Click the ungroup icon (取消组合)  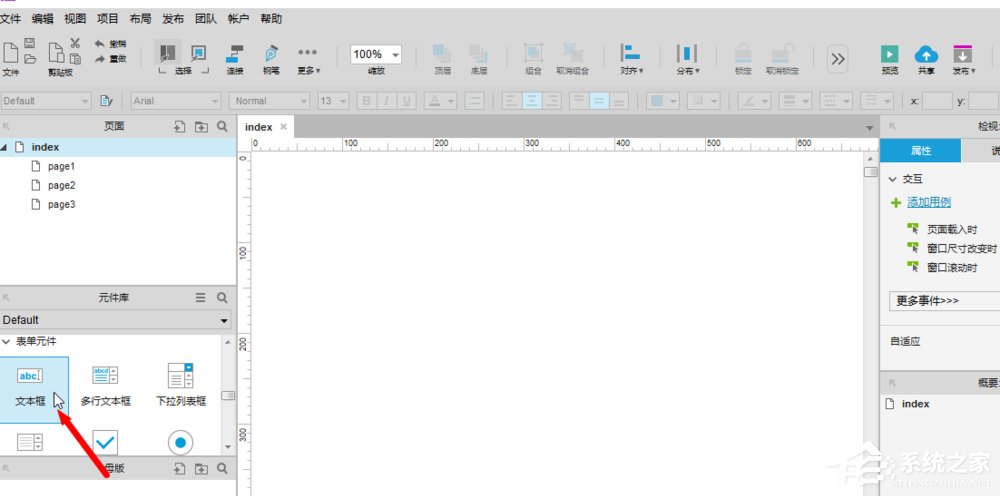571,53
